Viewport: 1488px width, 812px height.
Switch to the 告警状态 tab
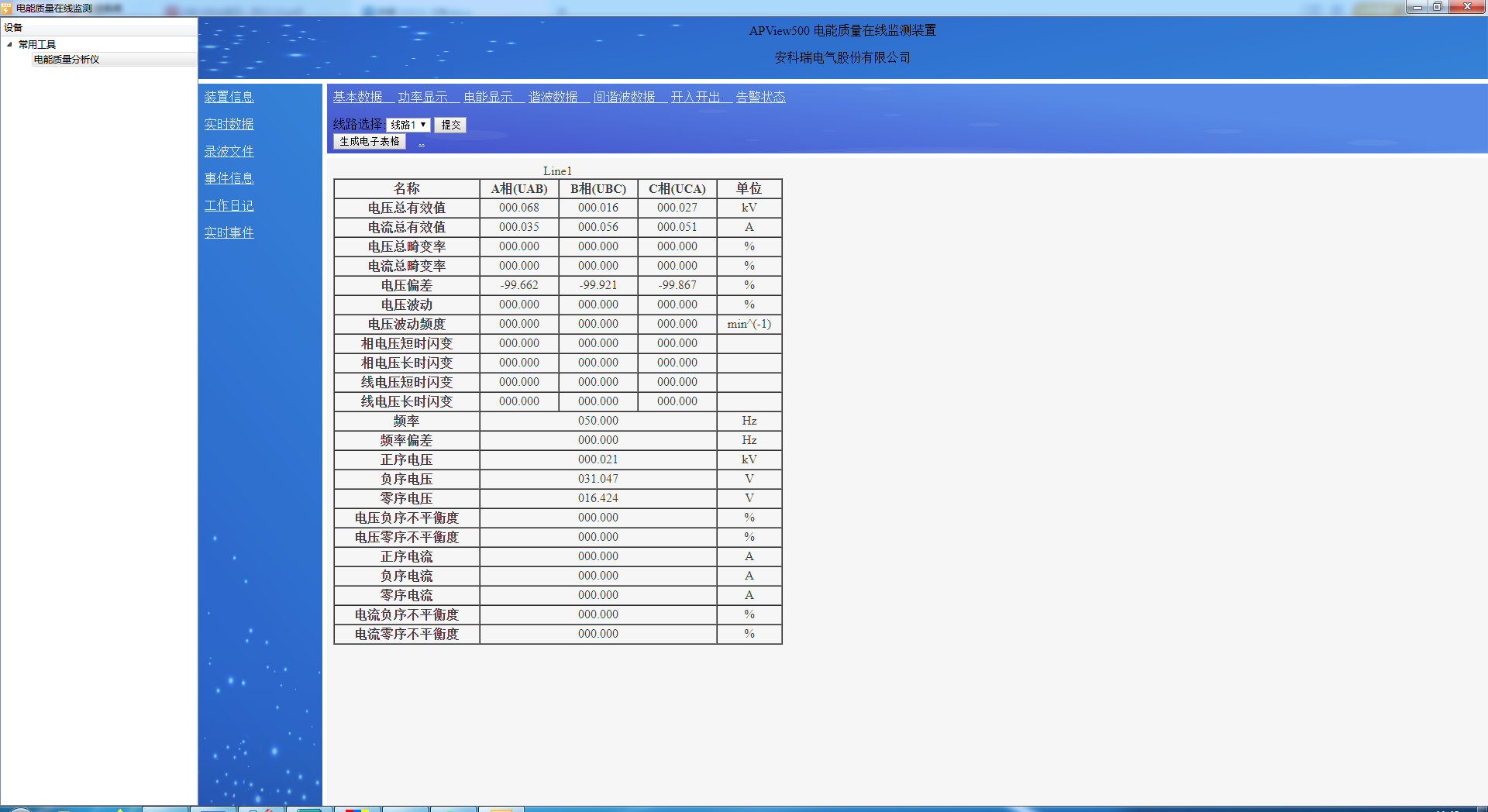point(761,97)
